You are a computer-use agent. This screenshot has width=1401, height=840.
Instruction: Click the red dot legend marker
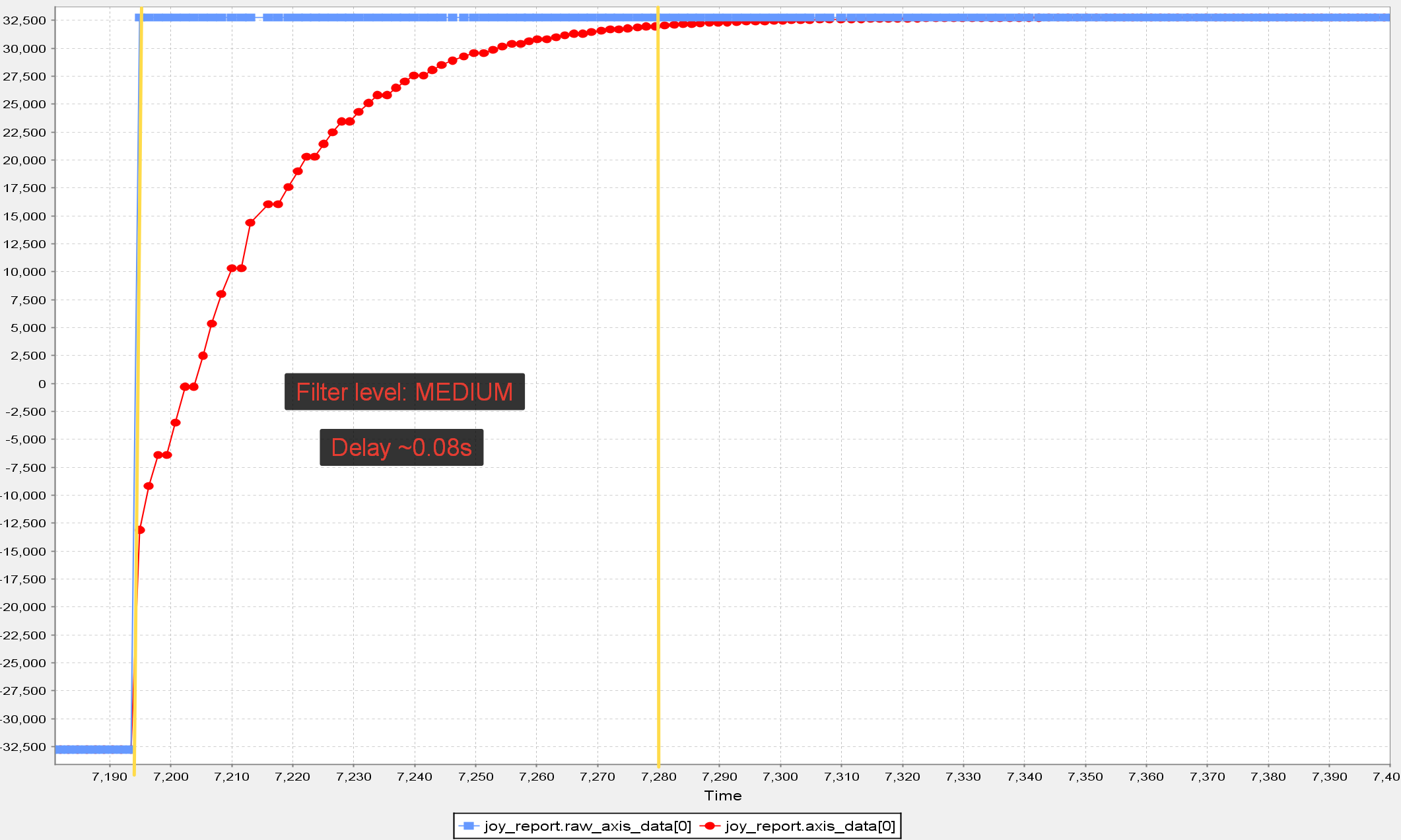pos(710,826)
